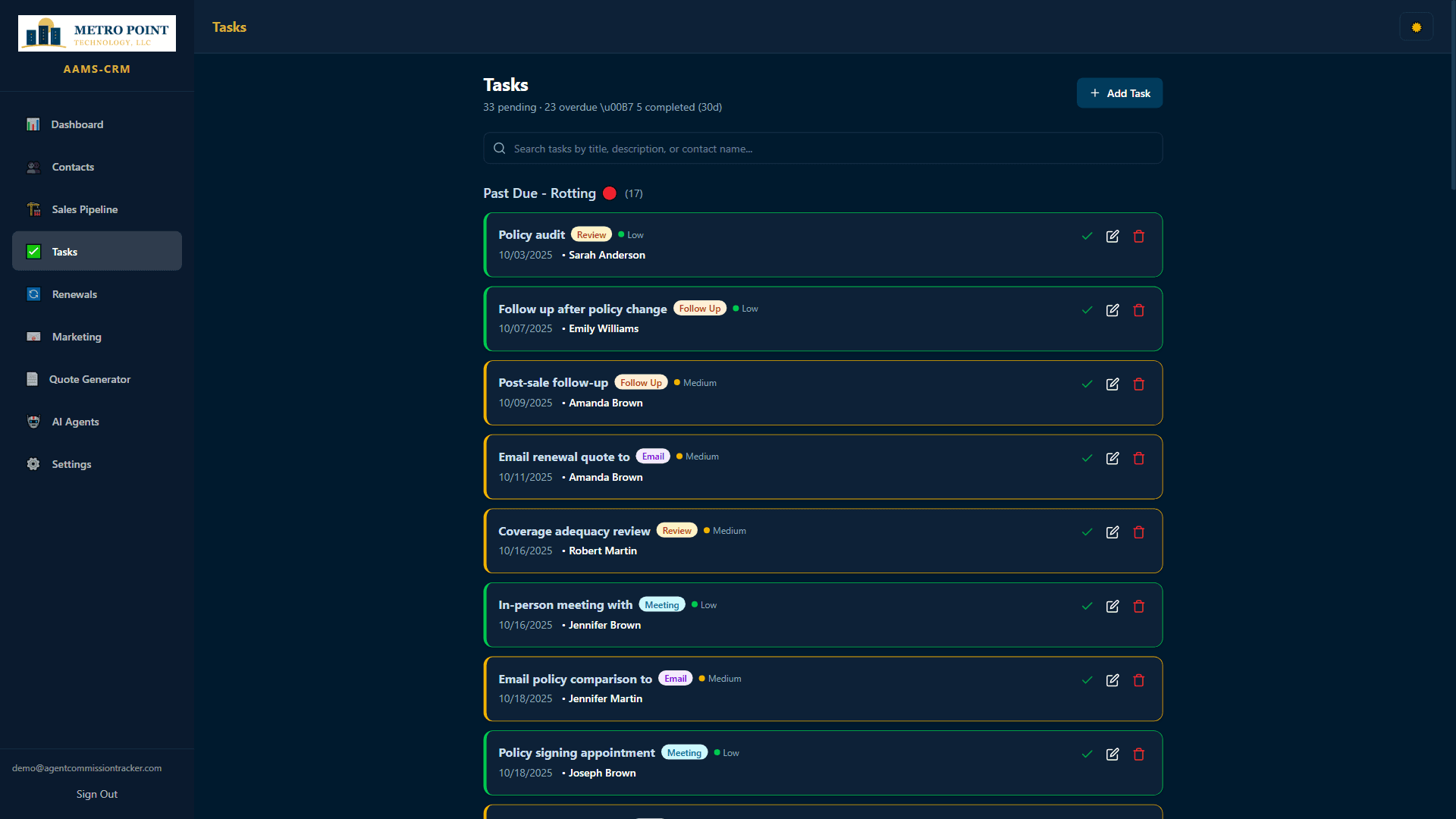Click the task search input field
The height and width of the screenshot is (819, 1456).
823,148
